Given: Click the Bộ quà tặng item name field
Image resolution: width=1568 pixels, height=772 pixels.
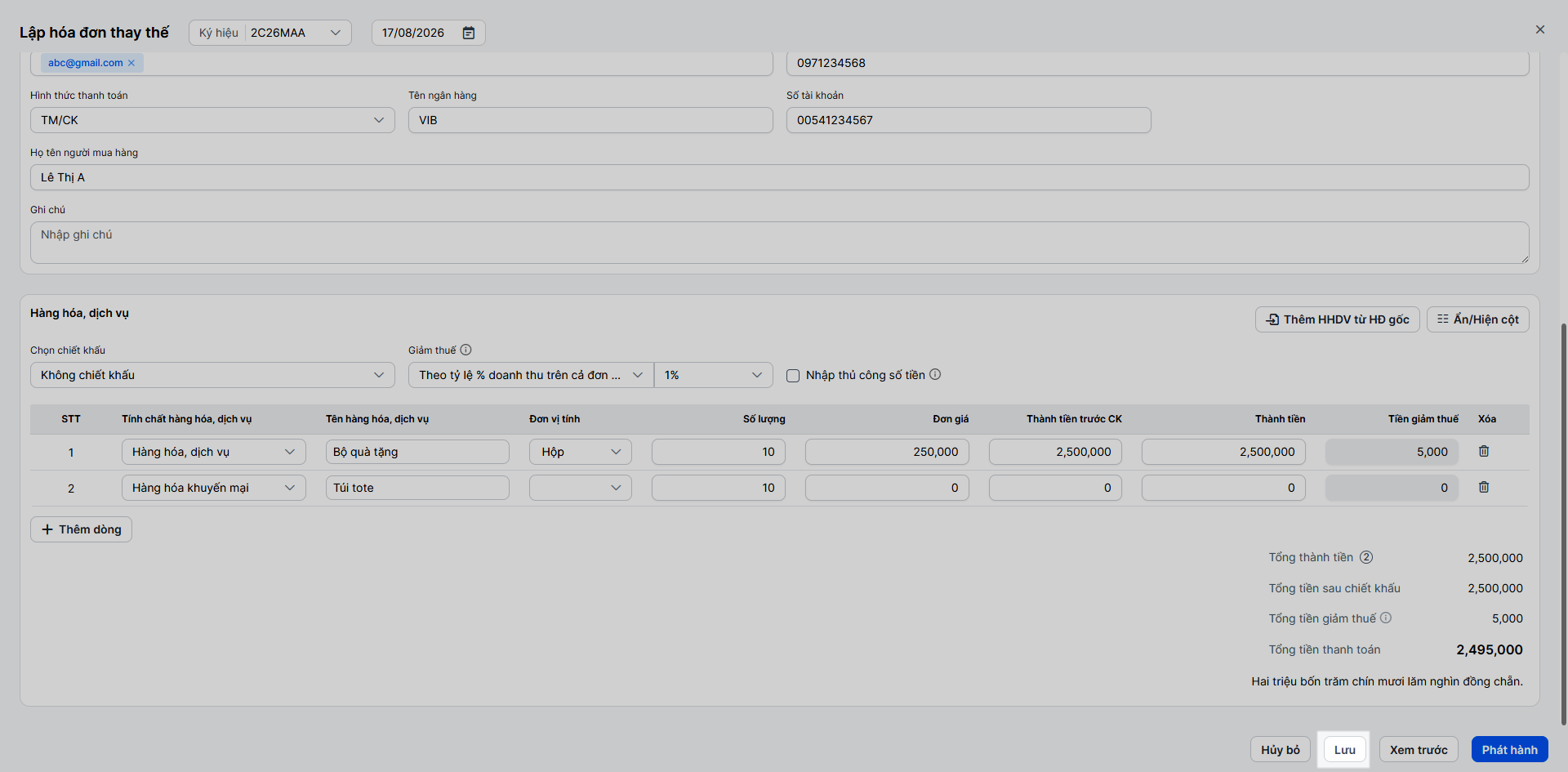Looking at the screenshot, I should click(417, 452).
